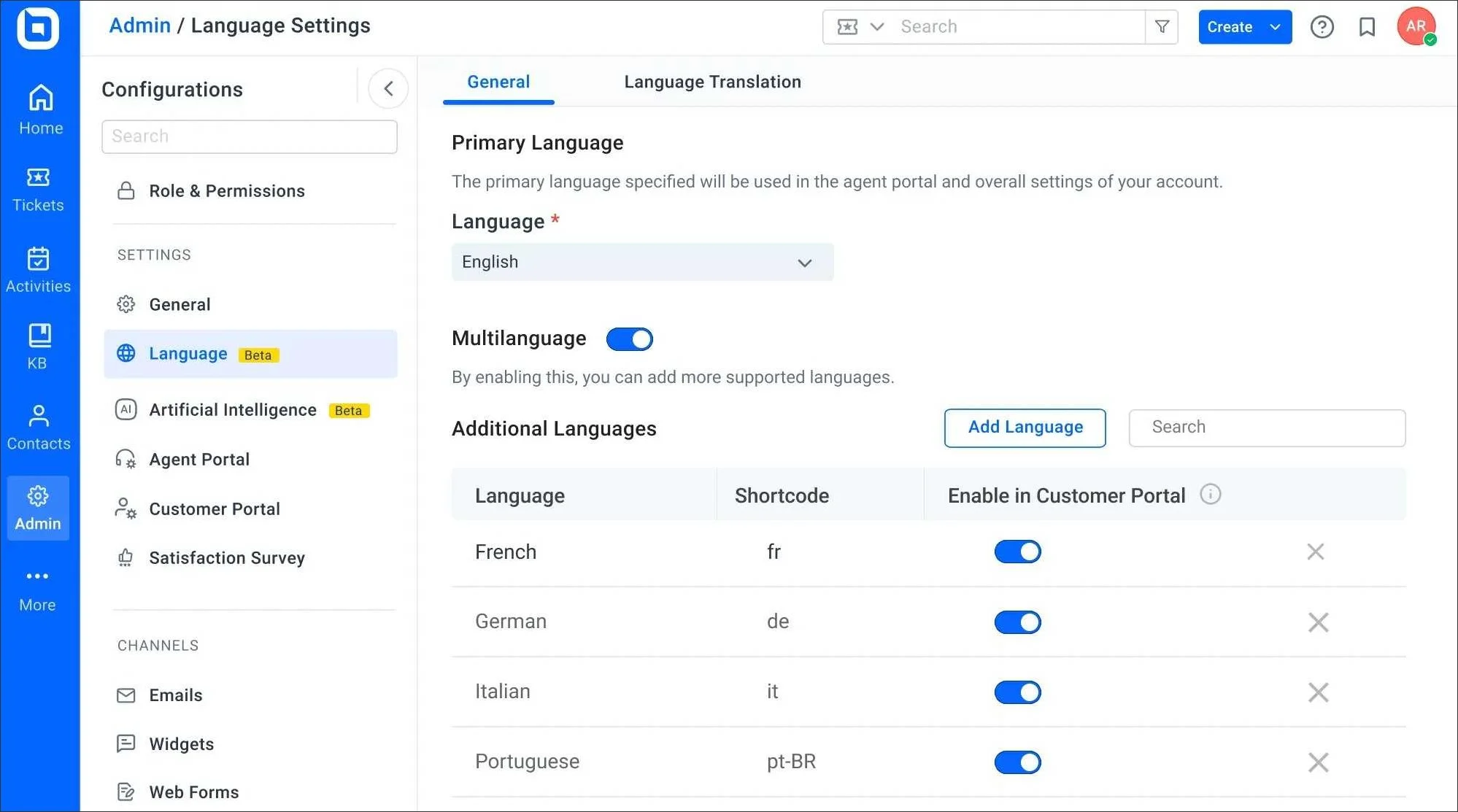The image size is (1458, 812).
Task: Select Artificial Intelligence settings item
Action: click(233, 410)
